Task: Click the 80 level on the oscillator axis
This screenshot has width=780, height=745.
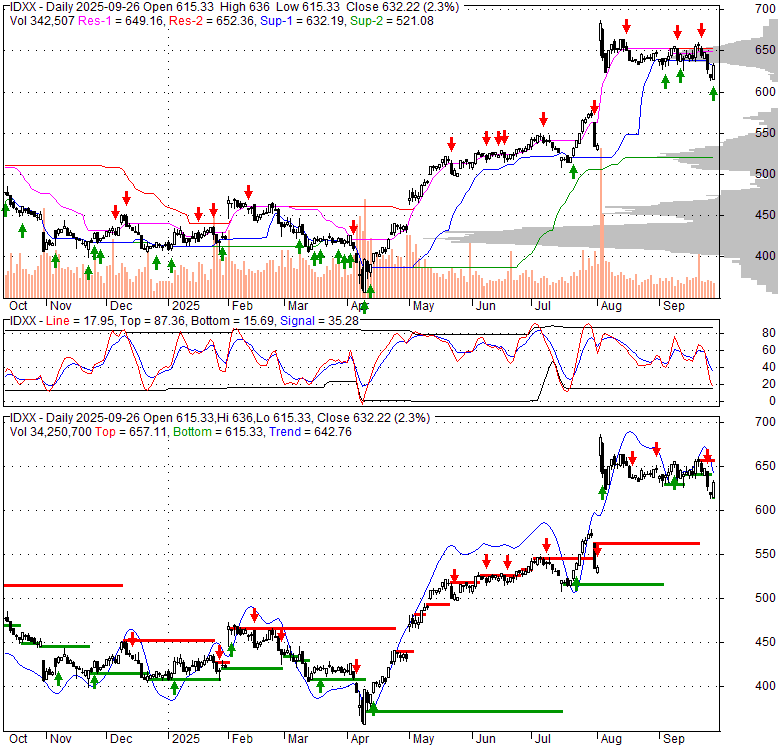Action: 769,333
